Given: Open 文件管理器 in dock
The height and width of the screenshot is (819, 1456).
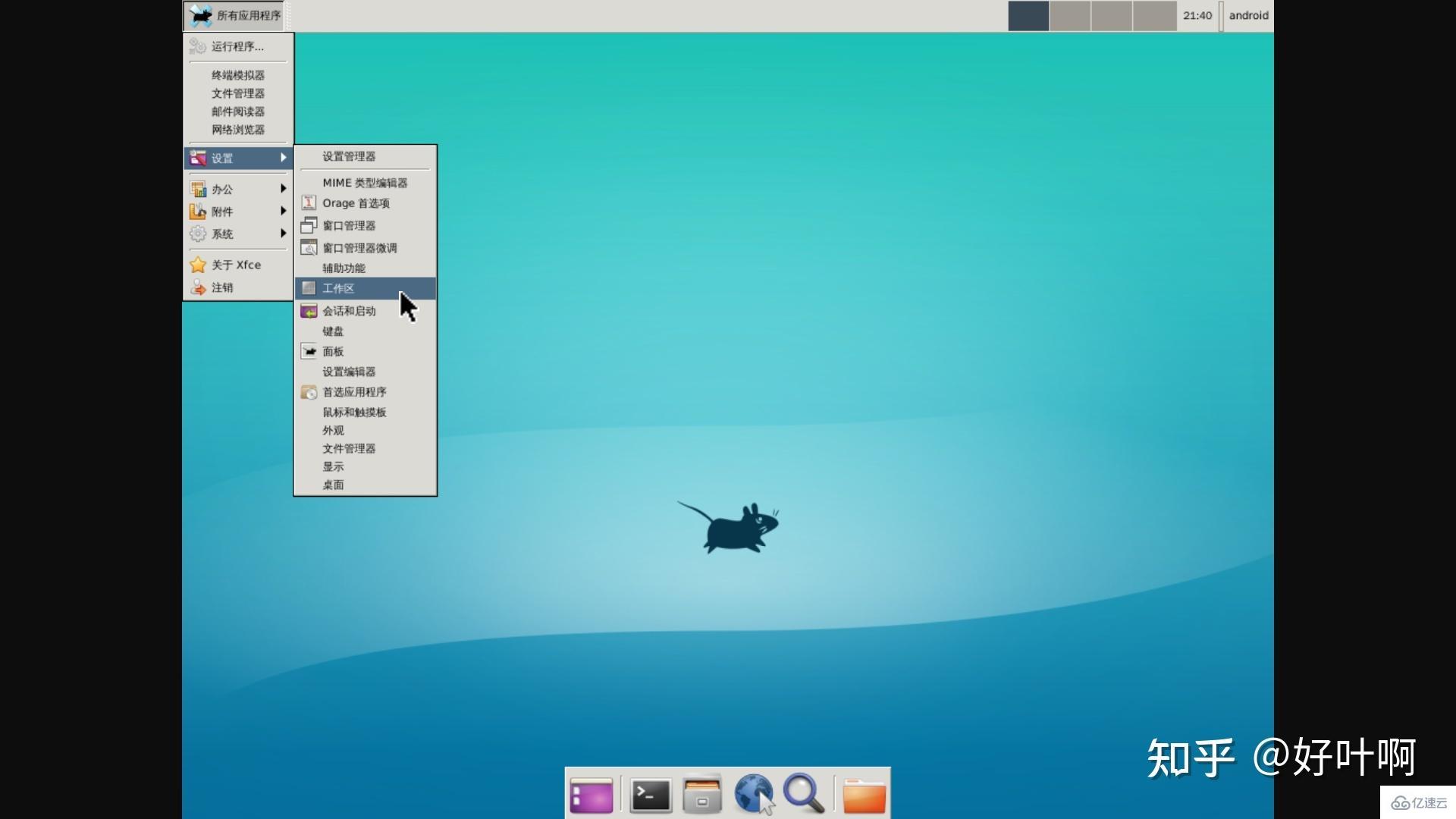Looking at the screenshot, I should [x=702, y=795].
